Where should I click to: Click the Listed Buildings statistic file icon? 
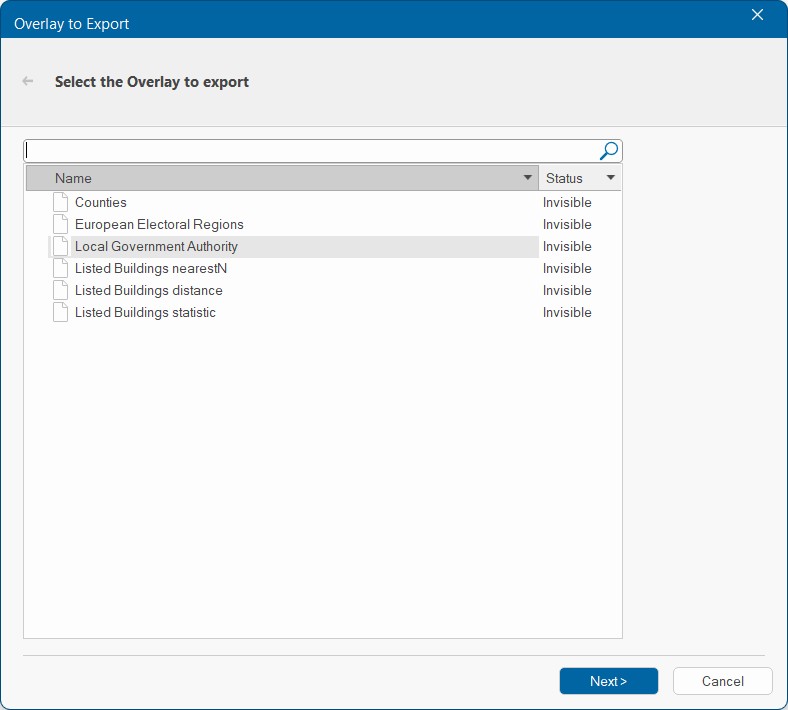[x=61, y=313]
